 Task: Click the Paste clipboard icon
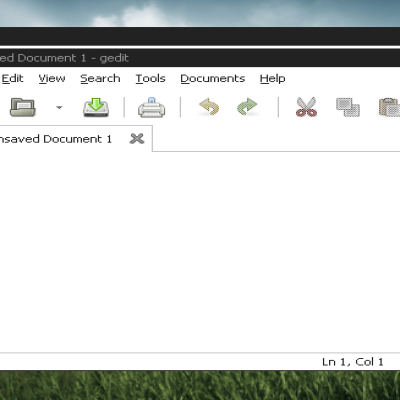pyautogui.click(x=389, y=107)
